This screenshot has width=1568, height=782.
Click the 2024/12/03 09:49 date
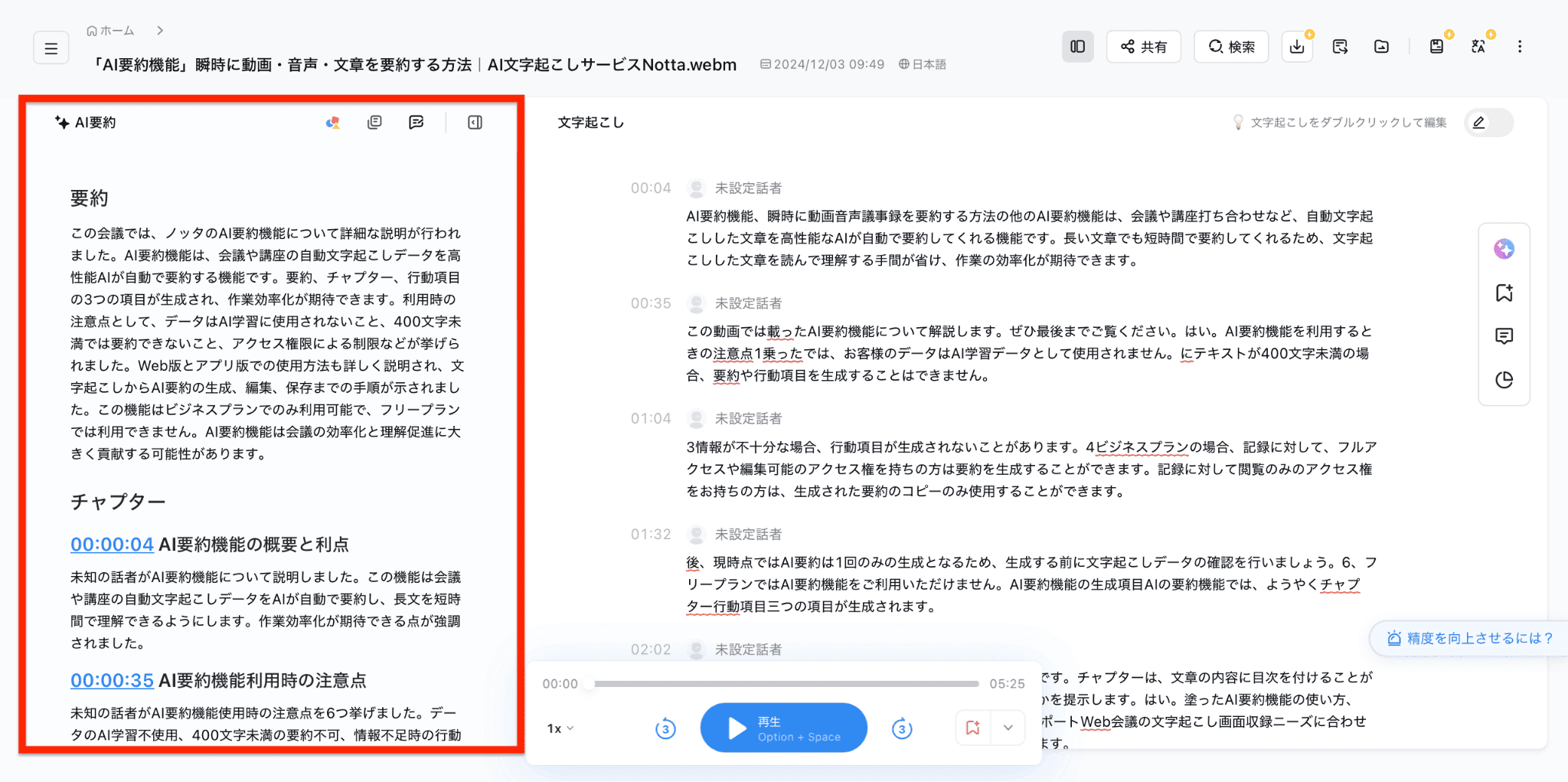(822, 64)
